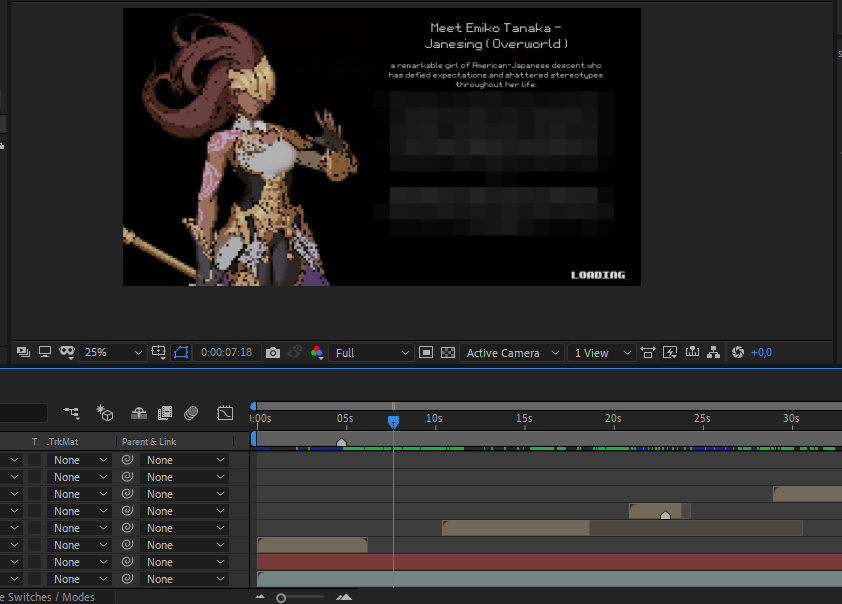Open the RGB channel and color management icon

click(317, 353)
